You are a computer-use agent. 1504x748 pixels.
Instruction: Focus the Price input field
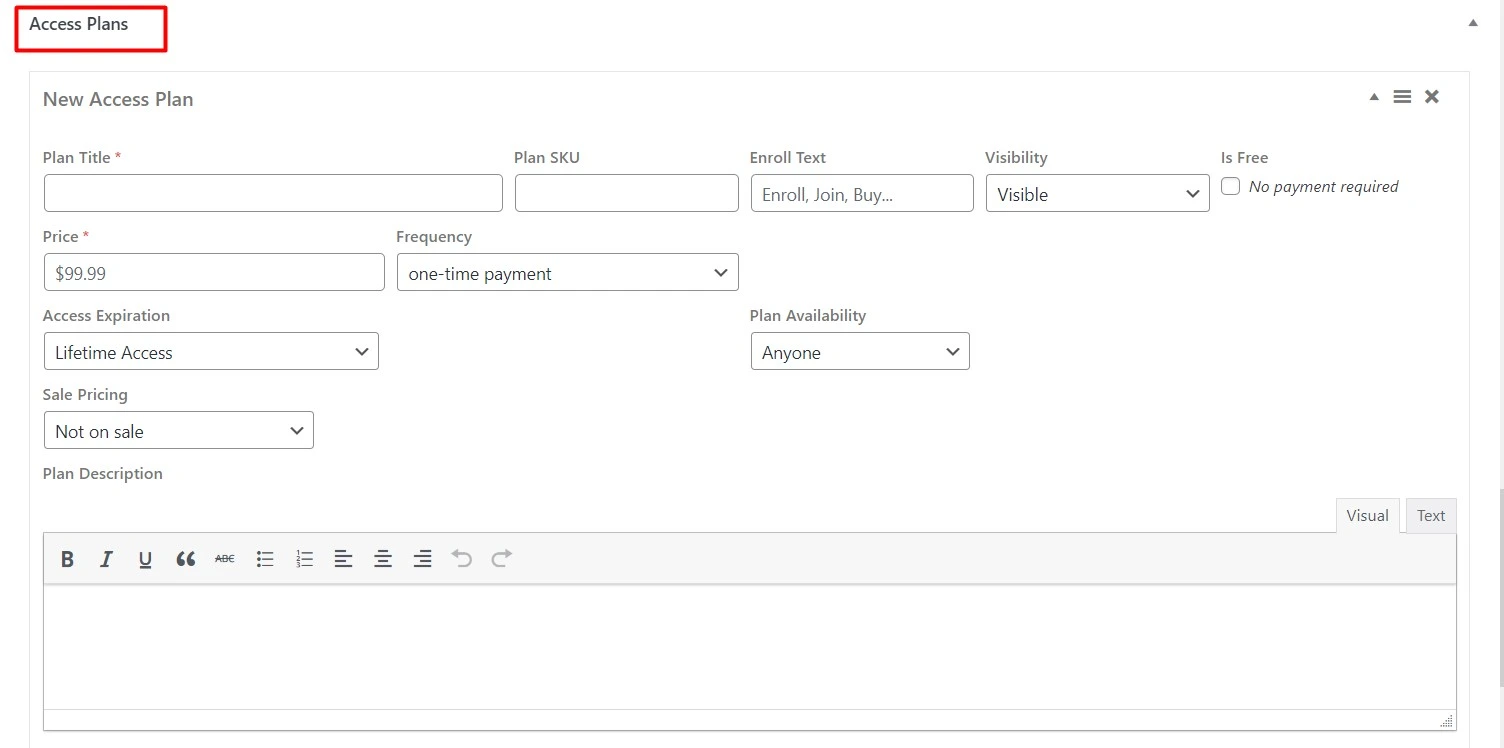[214, 272]
